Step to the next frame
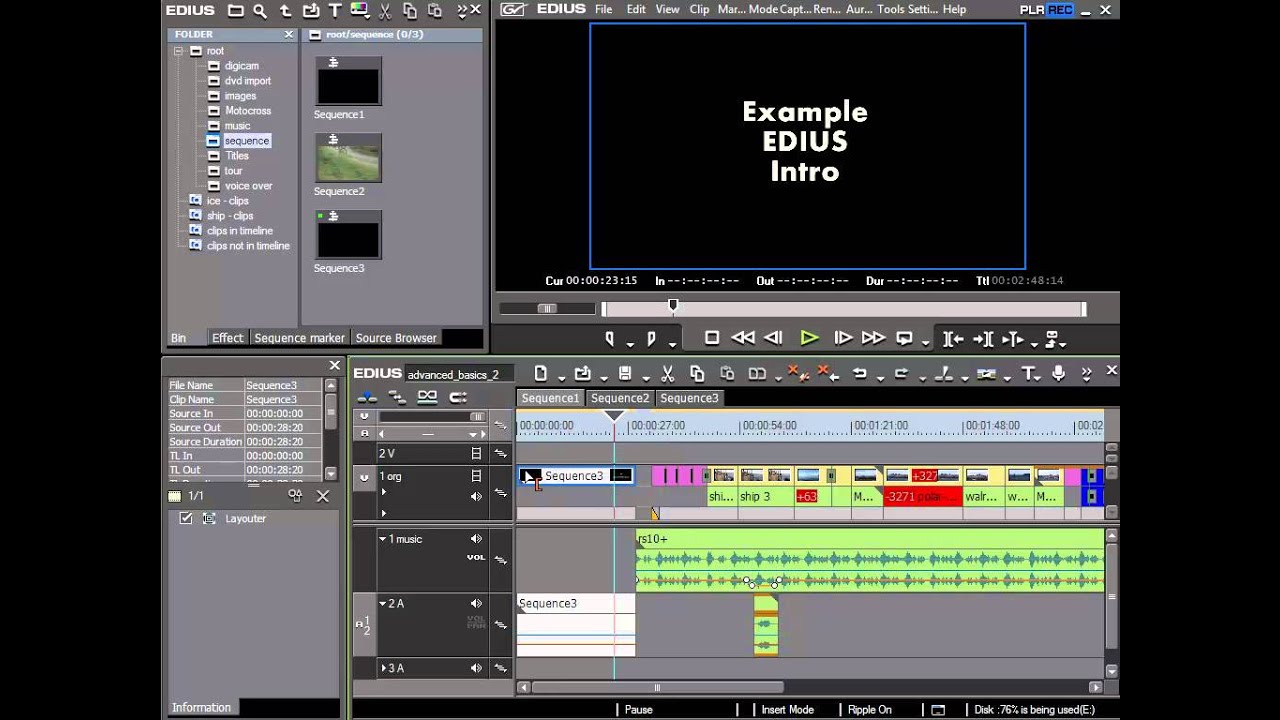This screenshot has height=720, width=1280. tap(843, 339)
